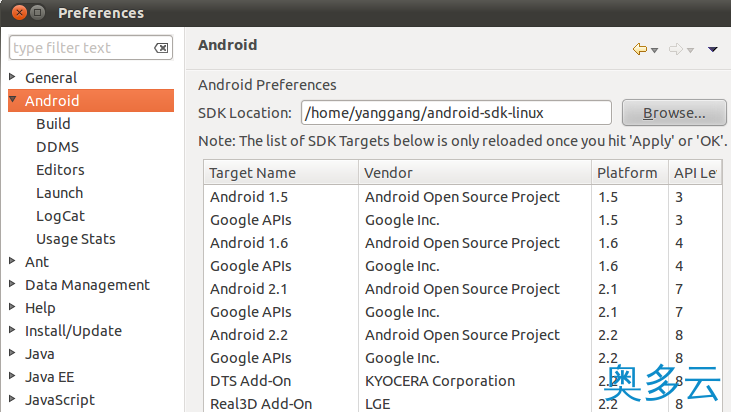731x412 pixels.
Task: Expand the Install/Update node
Action: (x=13, y=330)
